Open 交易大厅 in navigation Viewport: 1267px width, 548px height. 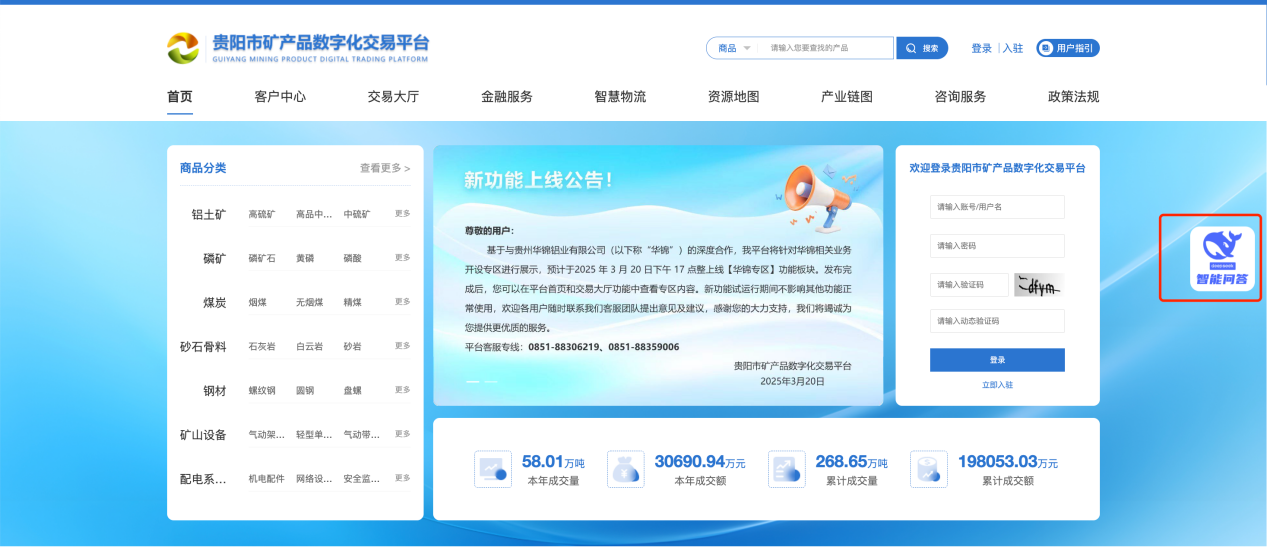(x=393, y=97)
